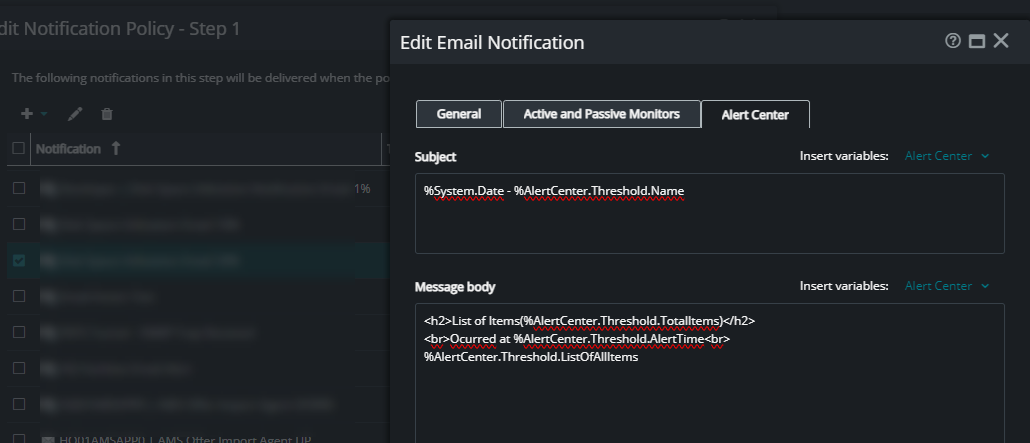
Task: Expand Subject Alert Center variables dropdown
Action: point(947,156)
